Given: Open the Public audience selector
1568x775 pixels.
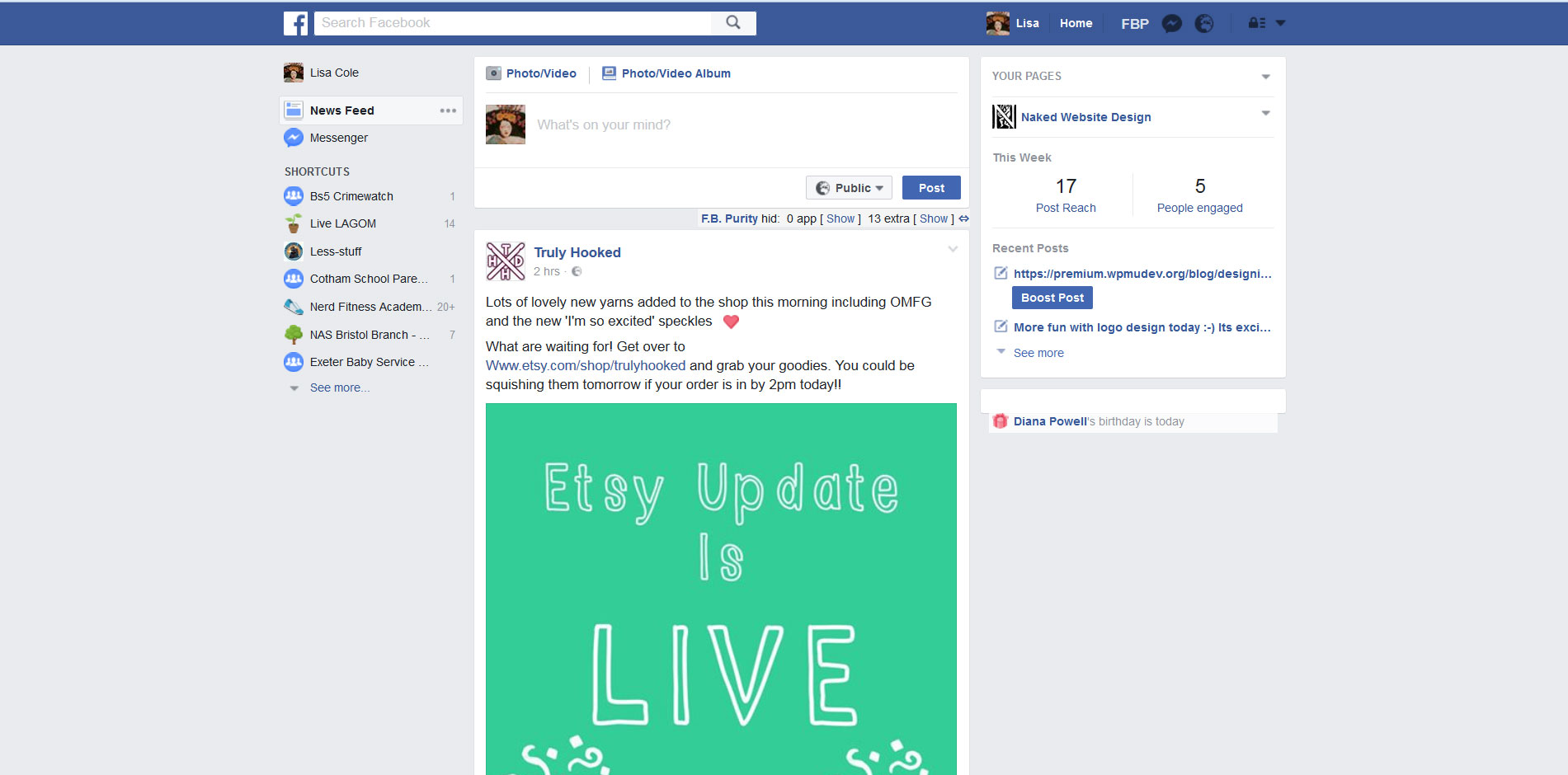Looking at the screenshot, I should (x=849, y=188).
